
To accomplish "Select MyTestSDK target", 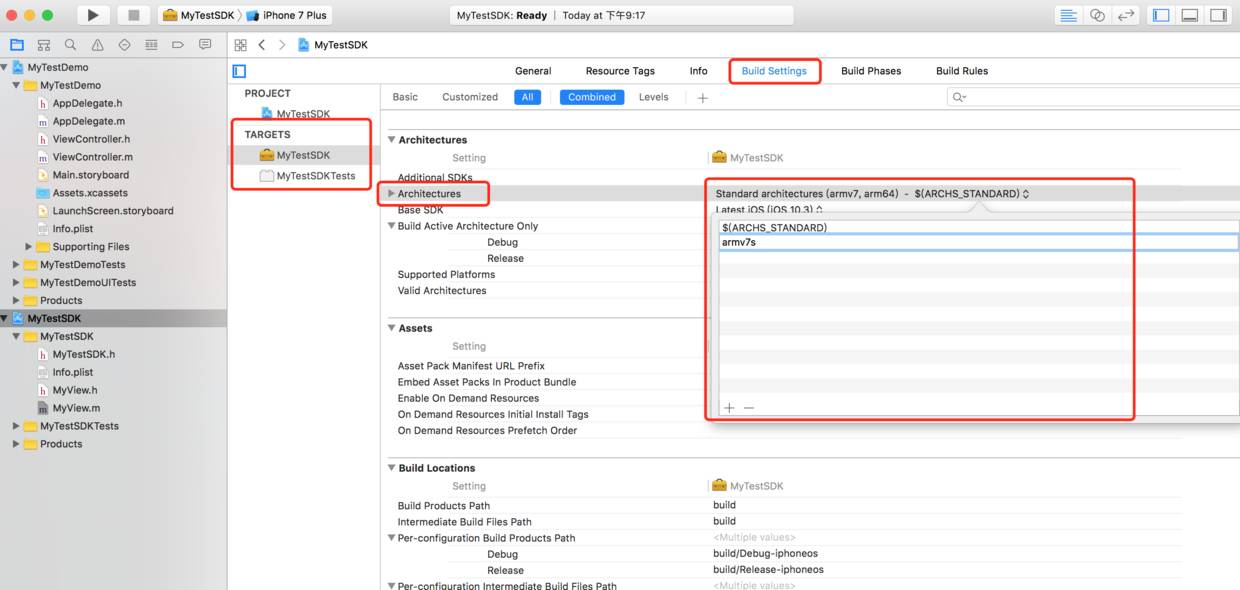I will tap(303, 155).
